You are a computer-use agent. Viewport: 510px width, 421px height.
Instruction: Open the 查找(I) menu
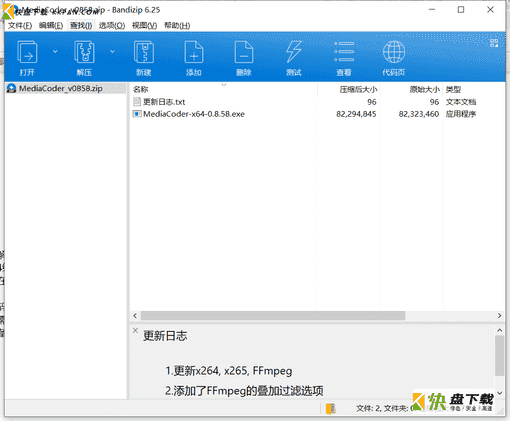tap(81, 25)
